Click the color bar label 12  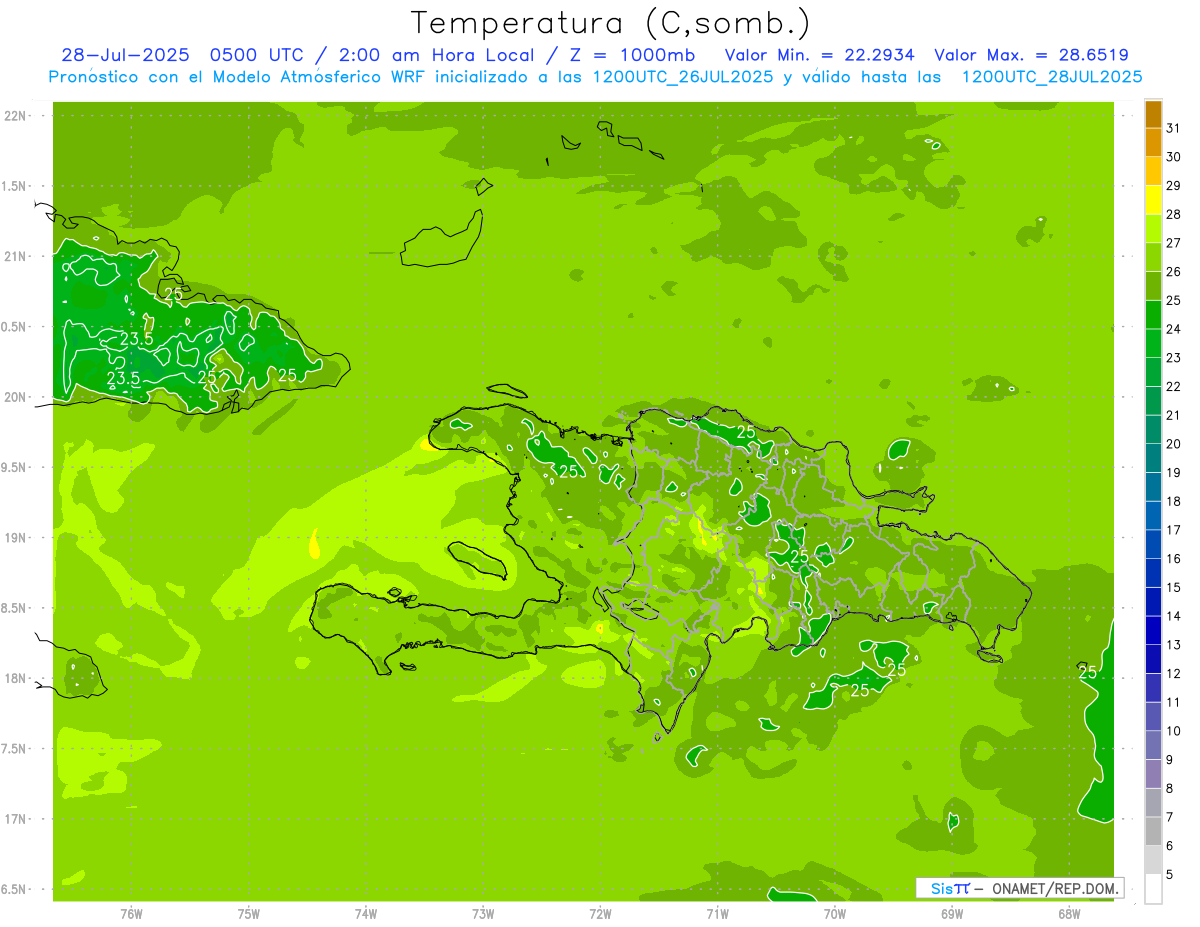(x=1174, y=673)
